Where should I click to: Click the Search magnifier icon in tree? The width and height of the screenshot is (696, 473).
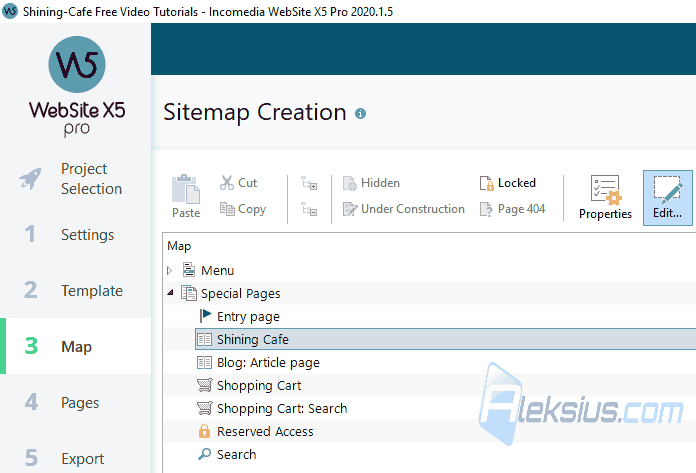click(204, 454)
